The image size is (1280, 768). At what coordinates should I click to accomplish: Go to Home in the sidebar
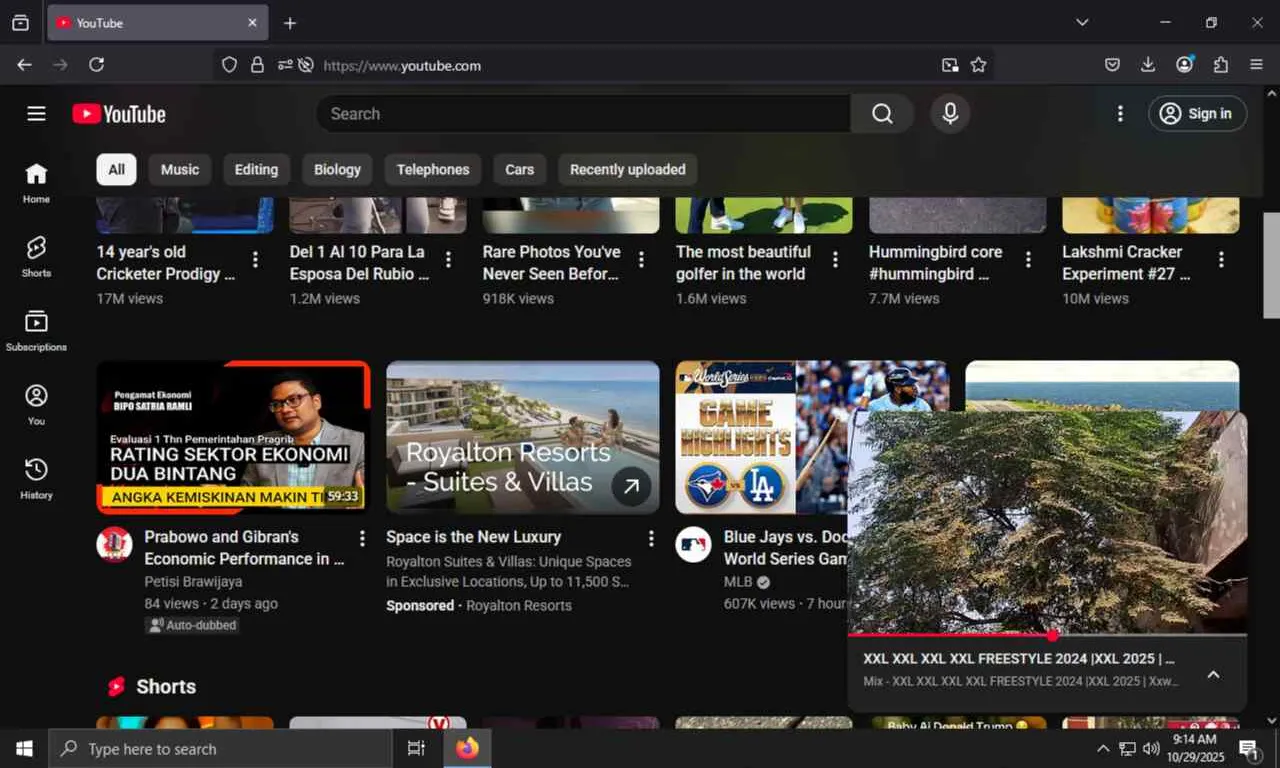(36, 183)
